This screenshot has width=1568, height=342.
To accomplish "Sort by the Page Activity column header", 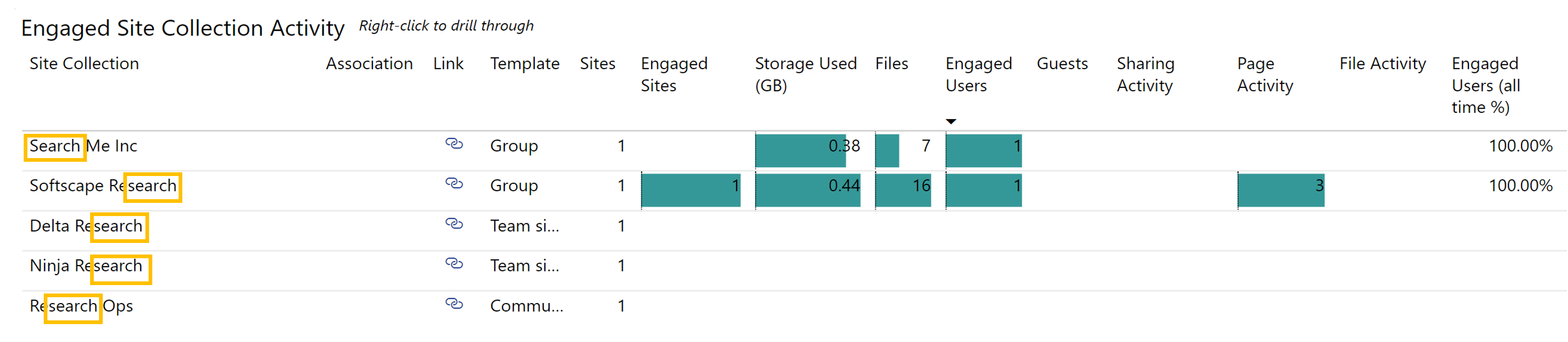I will (1265, 74).
